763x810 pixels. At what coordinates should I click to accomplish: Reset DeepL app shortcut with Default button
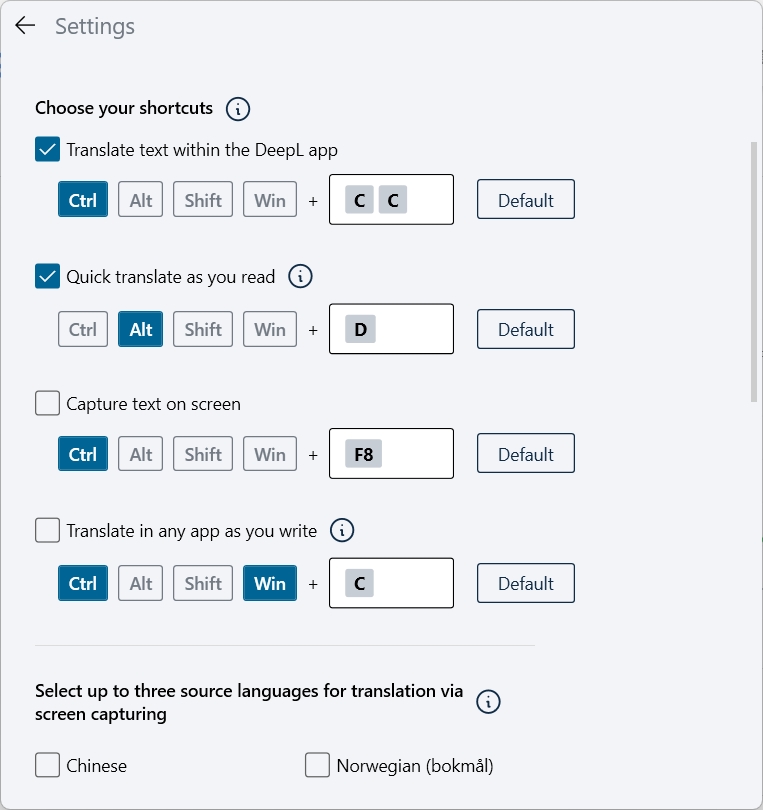pyautogui.click(x=526, y=199)
